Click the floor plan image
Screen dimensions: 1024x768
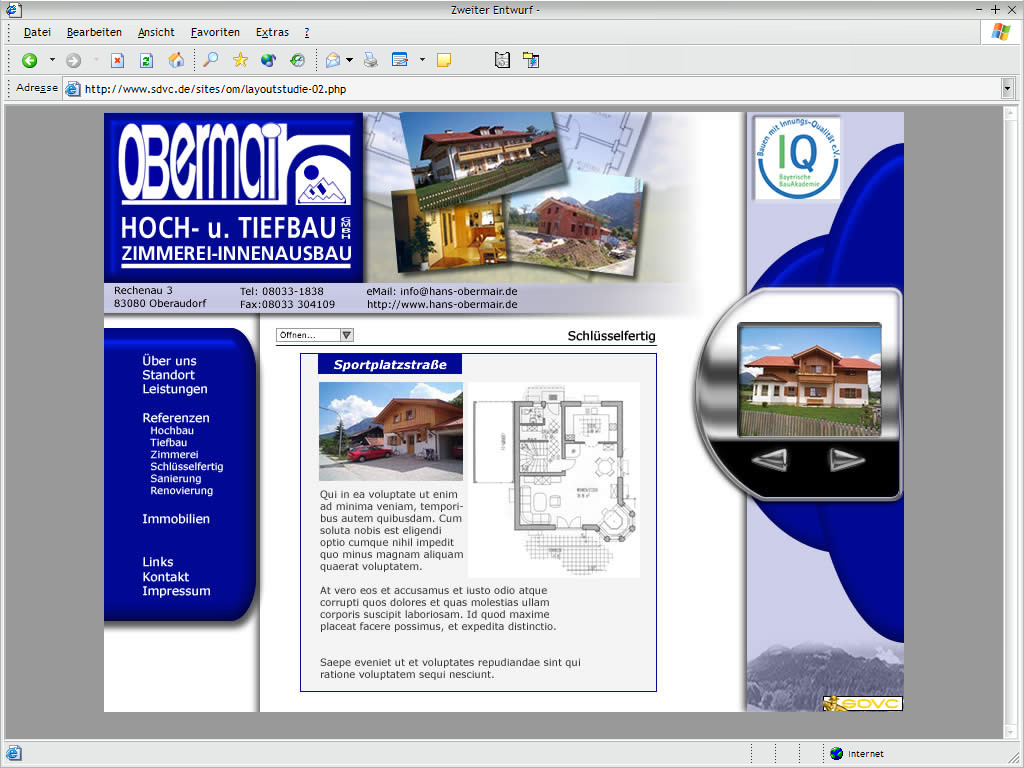click(x=554, y=479)
